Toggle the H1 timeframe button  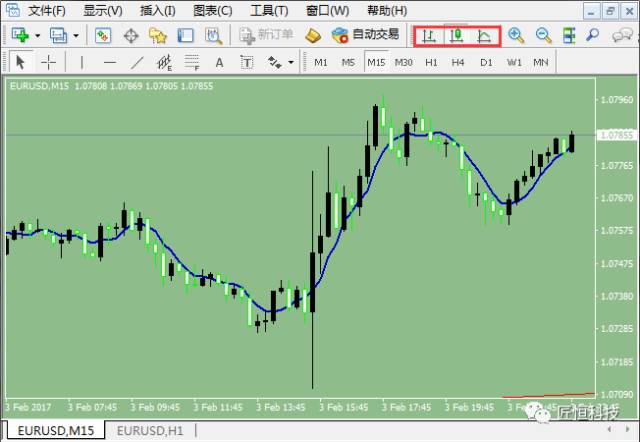[431, 62]
